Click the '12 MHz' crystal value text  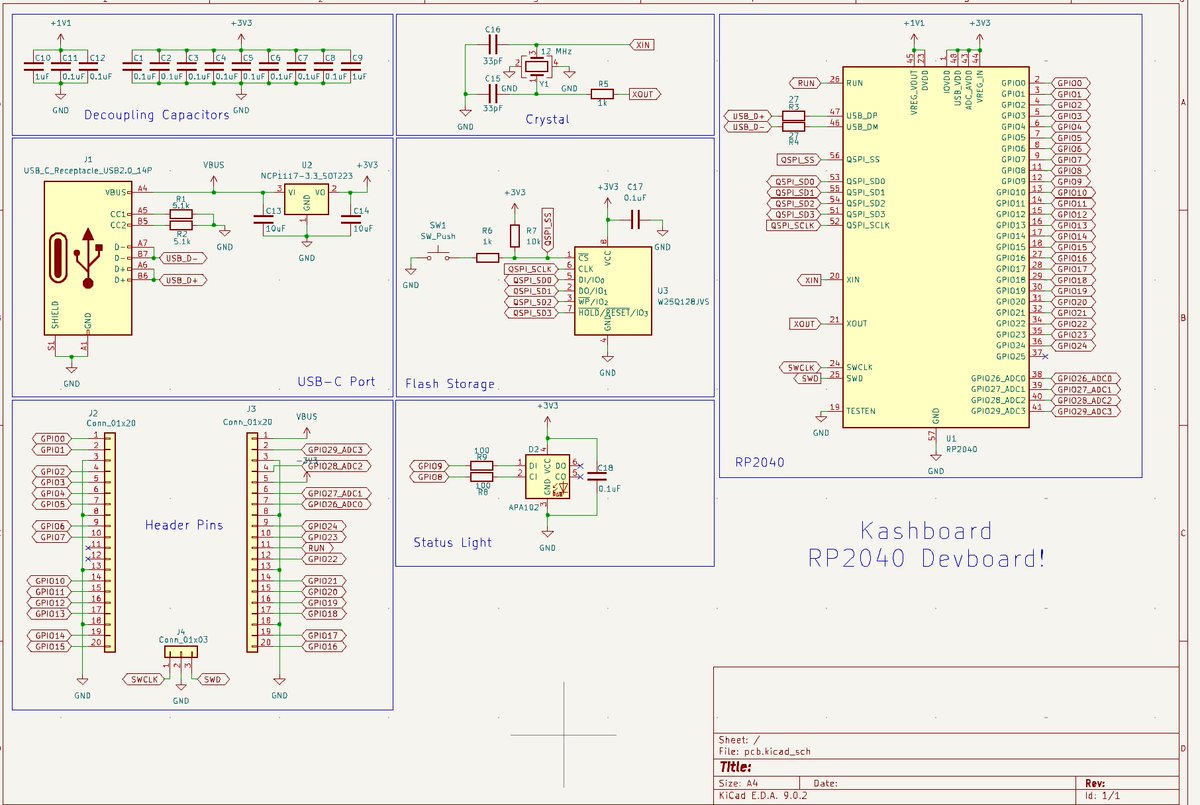click(x=555, y=49)
